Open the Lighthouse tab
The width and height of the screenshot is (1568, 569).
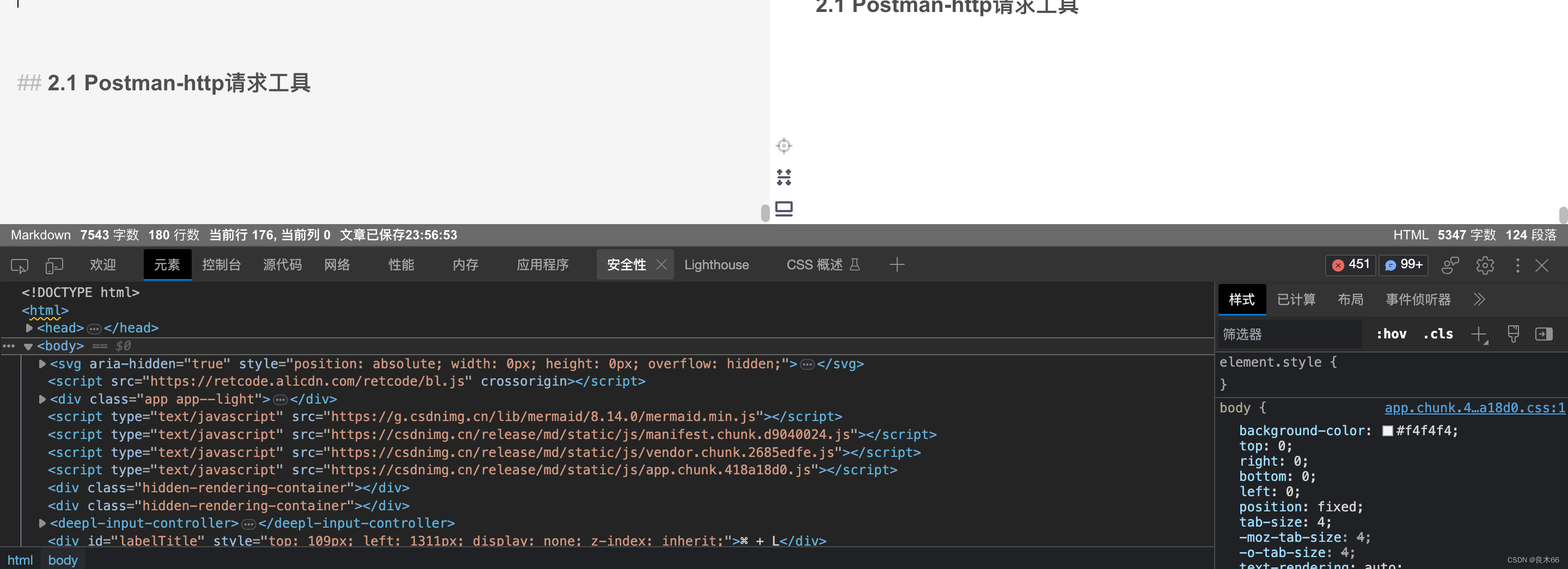(716, 264)
